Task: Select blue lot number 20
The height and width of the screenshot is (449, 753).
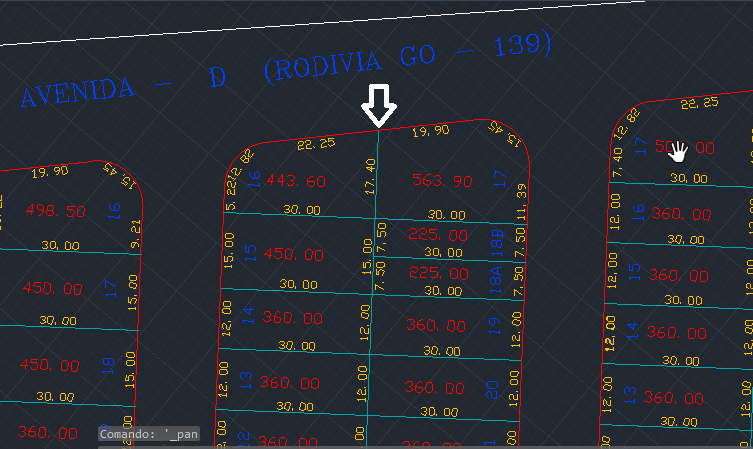Action: (x=492, y=389)
